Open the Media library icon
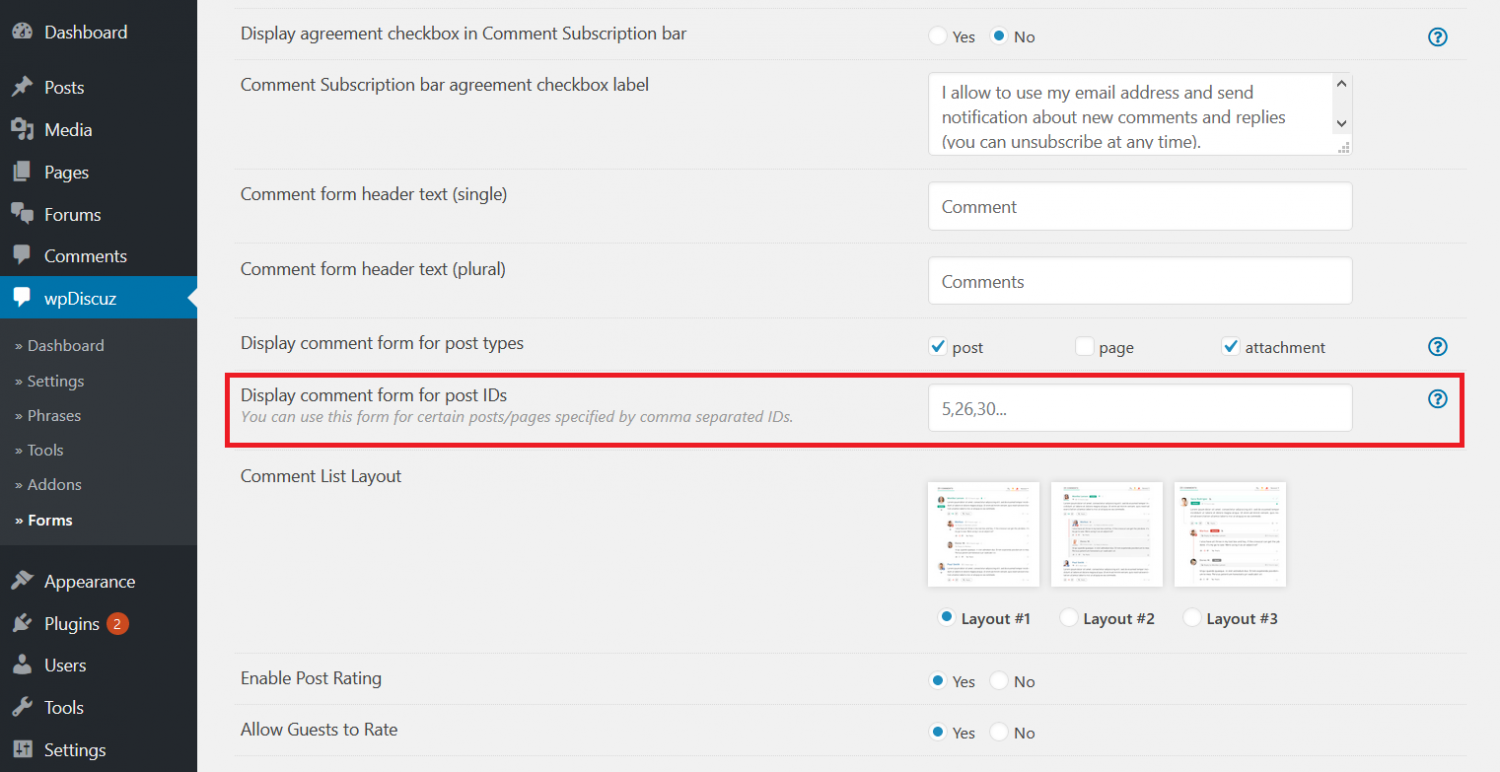The image size is (1500, 772). click(22, 129)
